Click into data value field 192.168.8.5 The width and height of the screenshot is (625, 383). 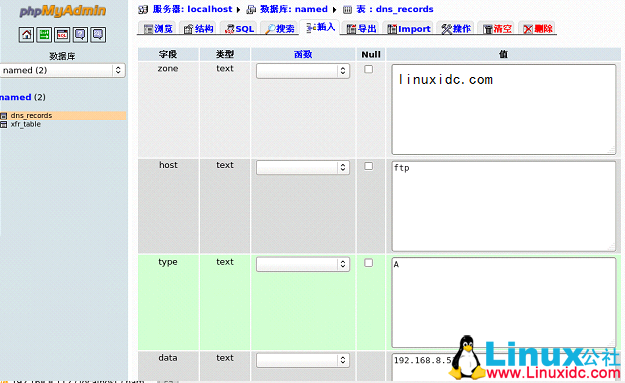tap(504, 367)
